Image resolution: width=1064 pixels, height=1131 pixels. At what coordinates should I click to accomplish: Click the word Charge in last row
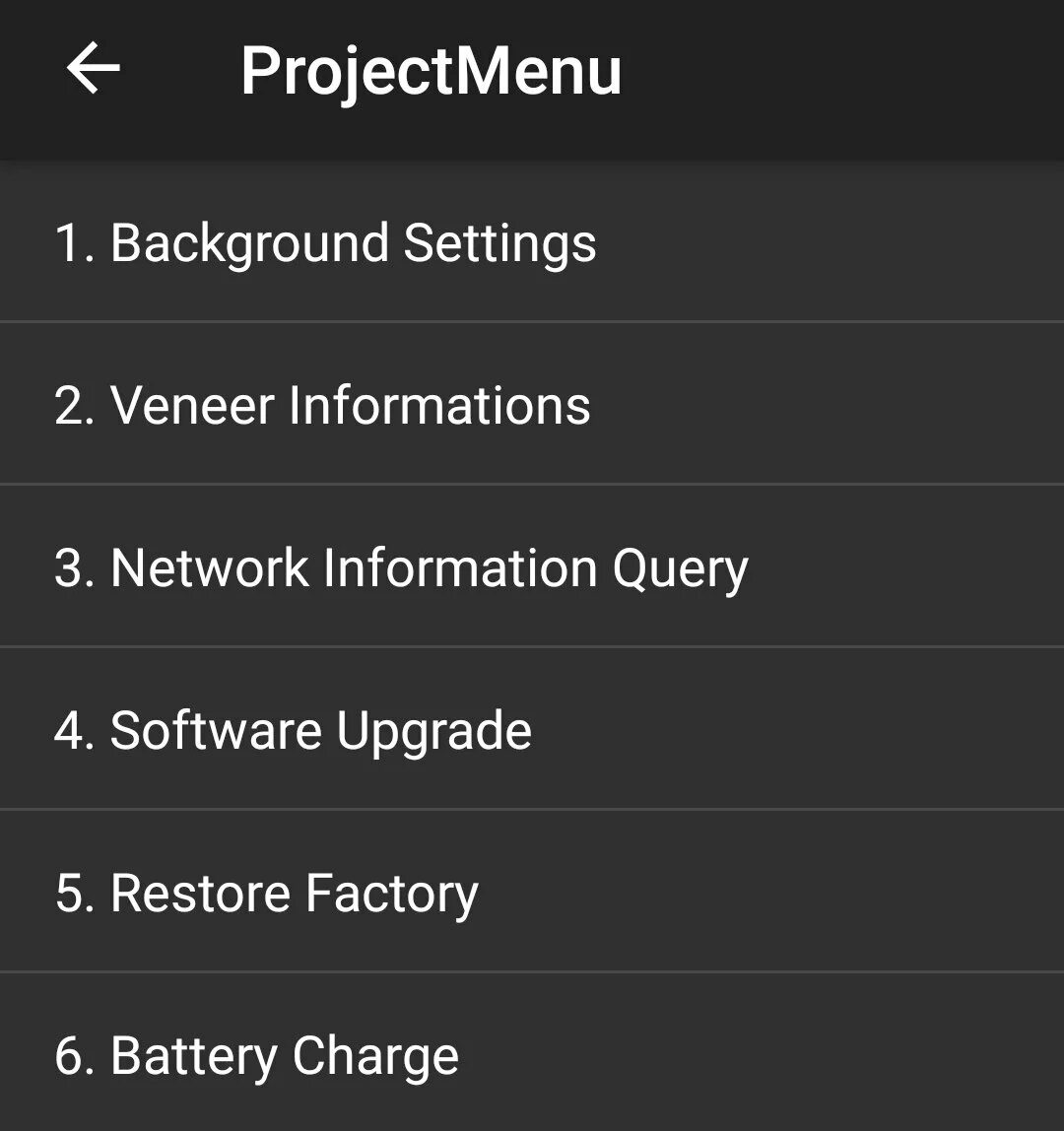[x=375, y=1057]
